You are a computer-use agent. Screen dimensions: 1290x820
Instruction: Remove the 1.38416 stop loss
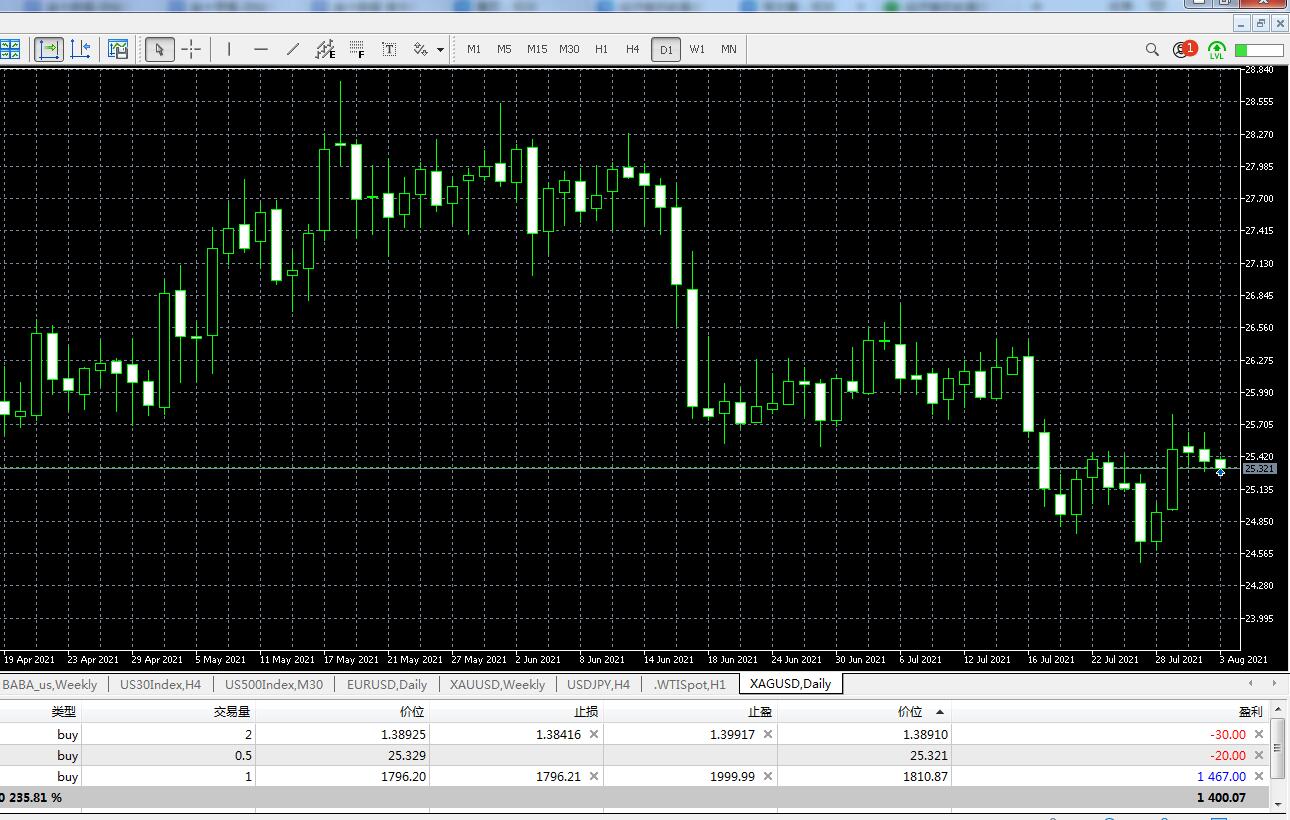click(593, 734)
